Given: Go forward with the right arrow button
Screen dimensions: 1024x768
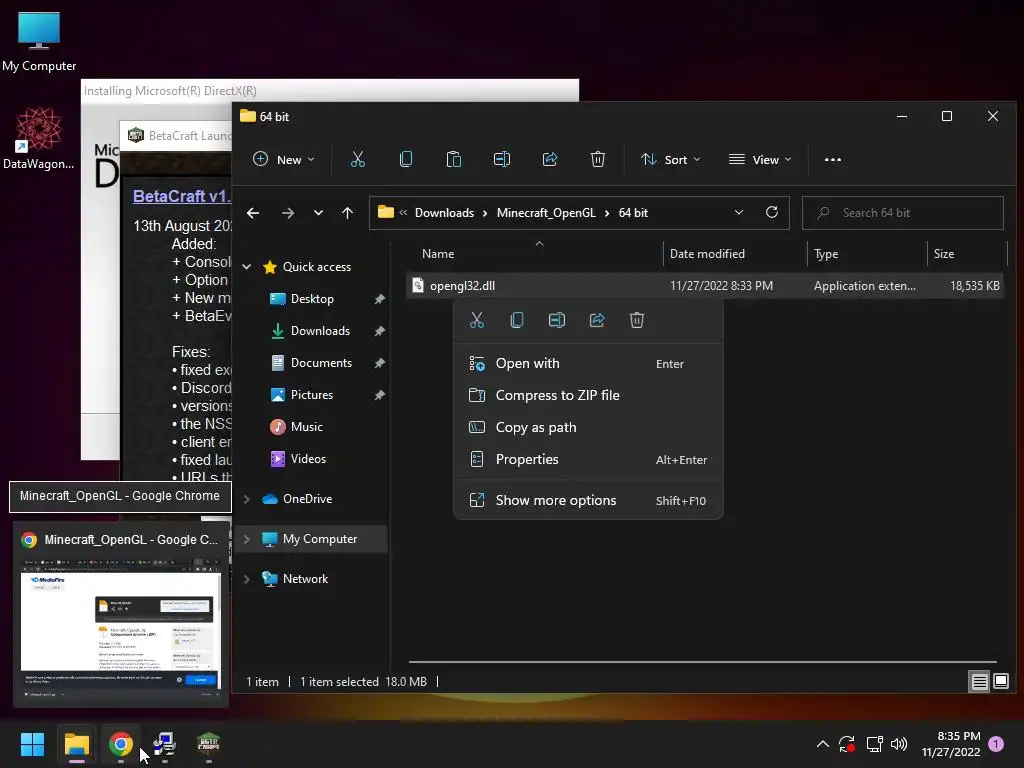Looking at the screenshot, I should (x=287, y=213).
